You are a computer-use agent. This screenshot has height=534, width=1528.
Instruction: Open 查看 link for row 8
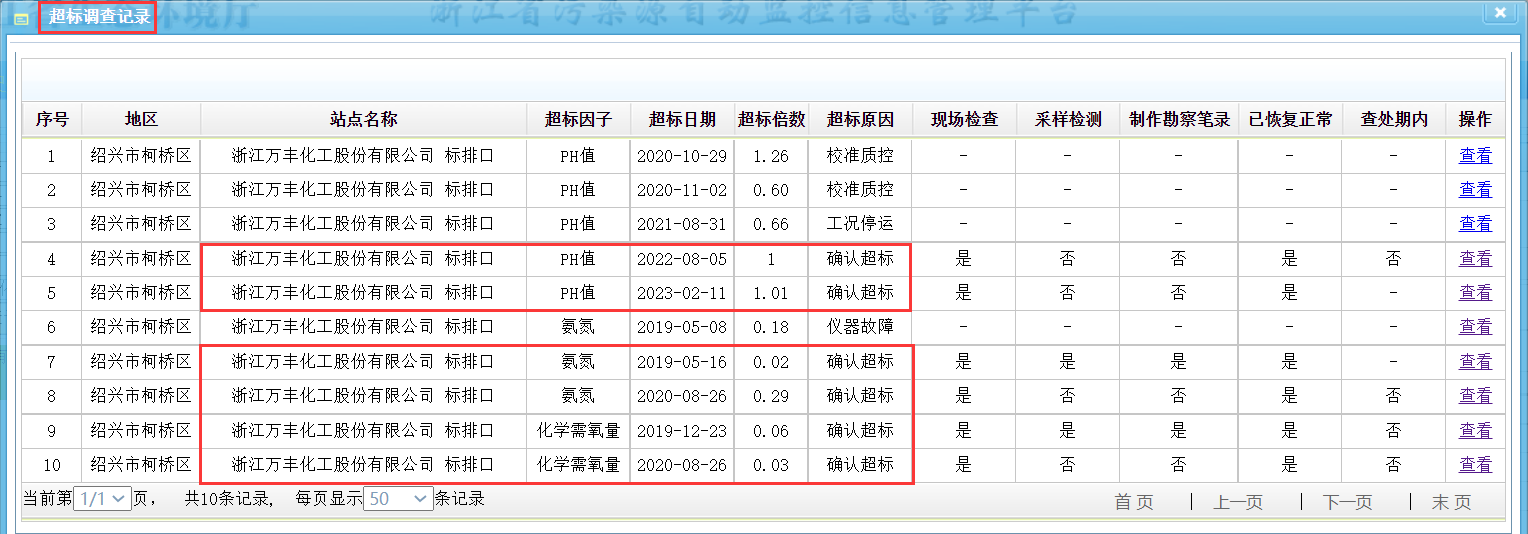point(1475,396)
